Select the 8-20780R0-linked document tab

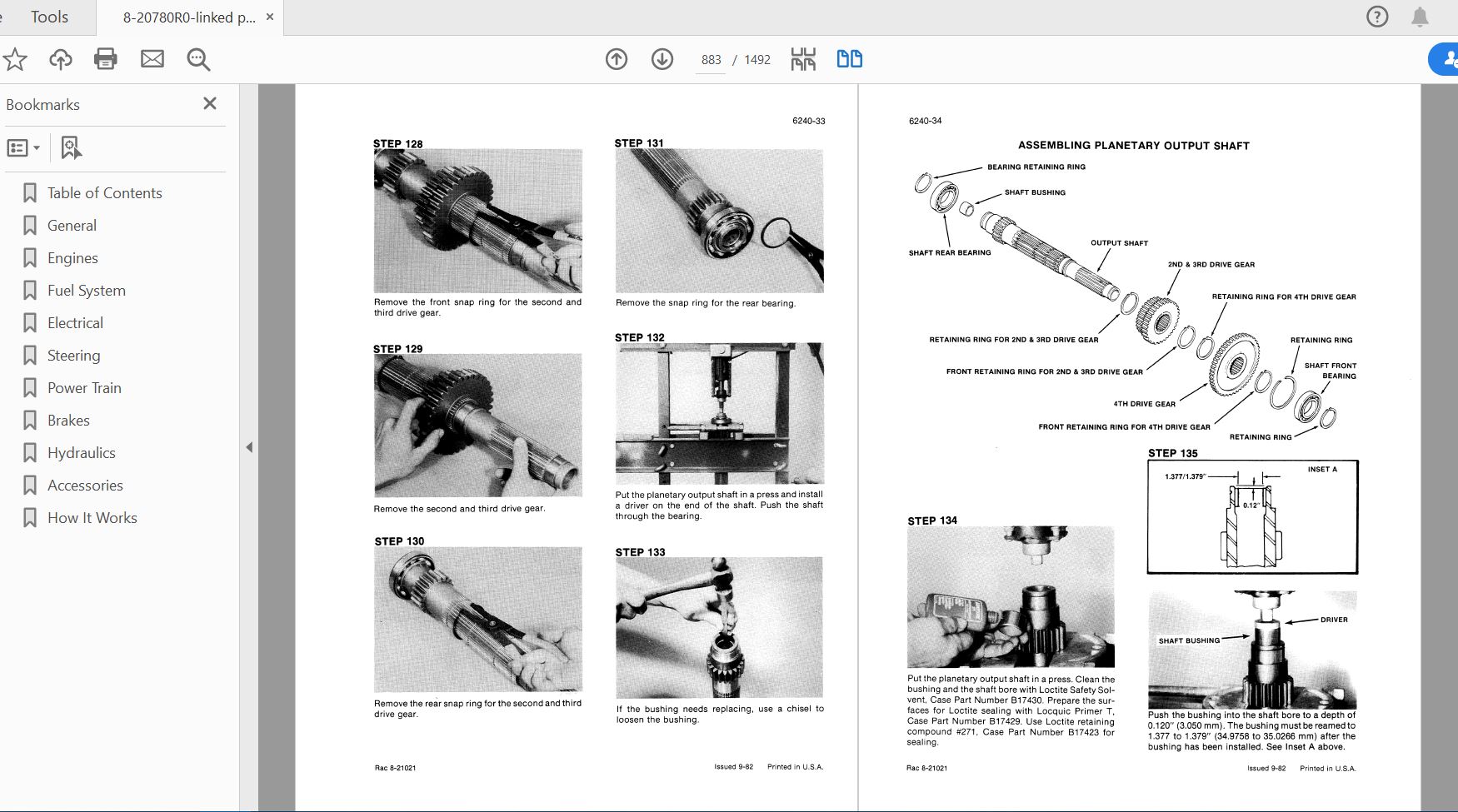point(189,17)
